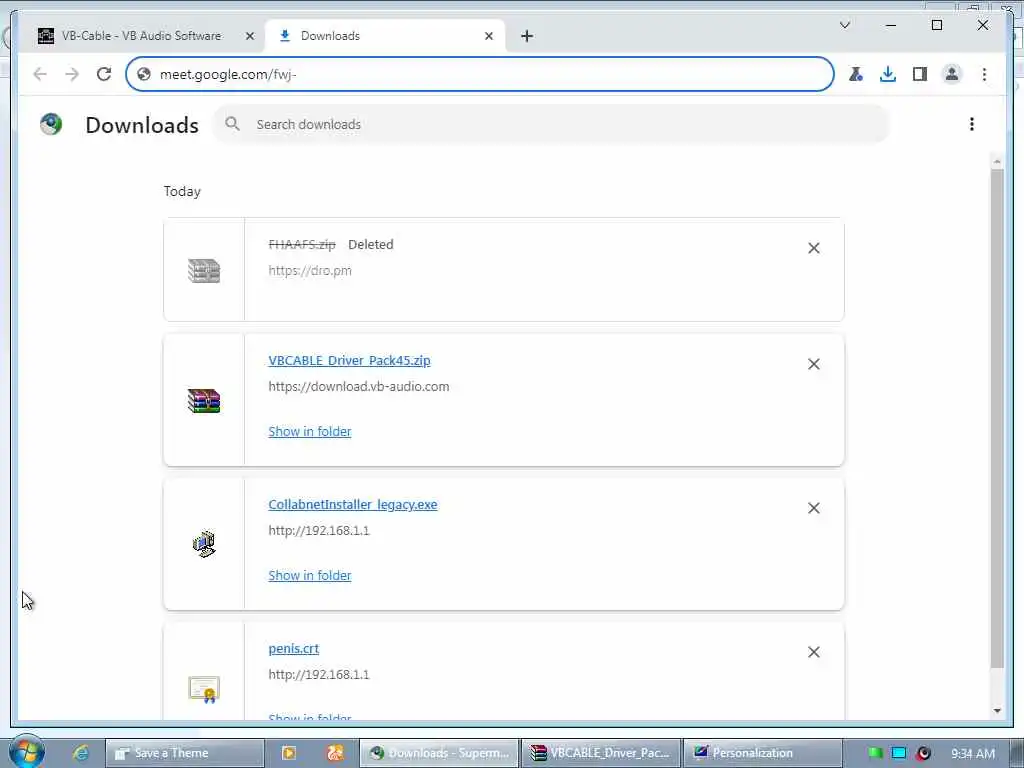Show CollabnetInstaller_legacy.exe in folder
The height and width of the screenshot is (768, 1024).
310,575
